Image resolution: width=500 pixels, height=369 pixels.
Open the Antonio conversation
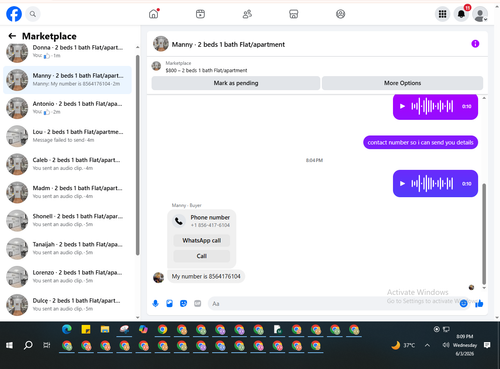point(67,108)
